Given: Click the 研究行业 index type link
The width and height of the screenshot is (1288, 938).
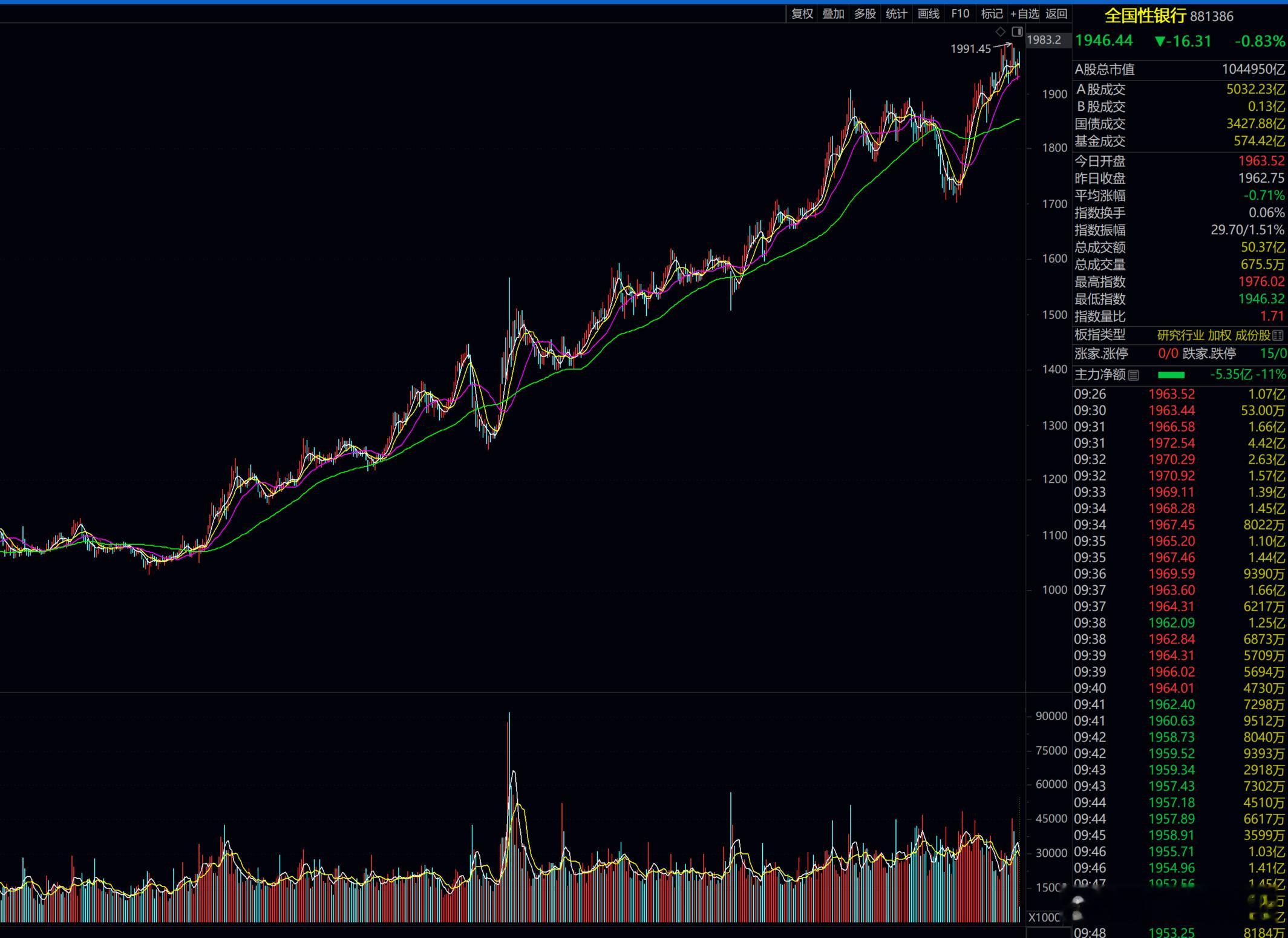Looking at the screenshot, I should pos(1180,335).
